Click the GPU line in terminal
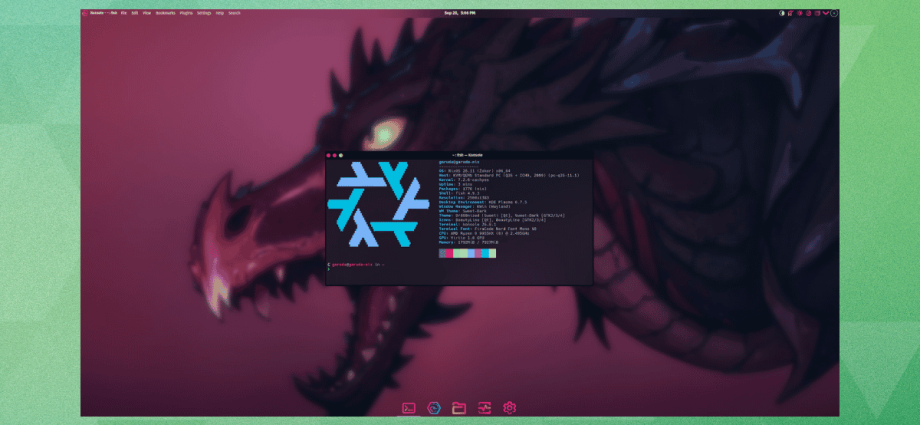 (x=462, y=238)
